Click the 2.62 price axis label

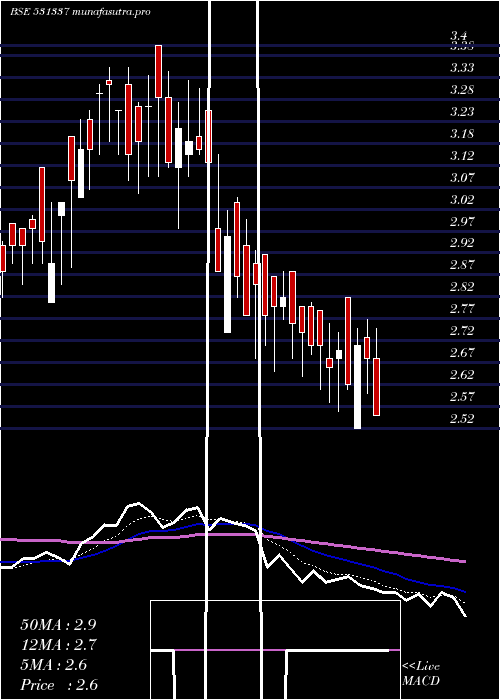click(462, 375)
